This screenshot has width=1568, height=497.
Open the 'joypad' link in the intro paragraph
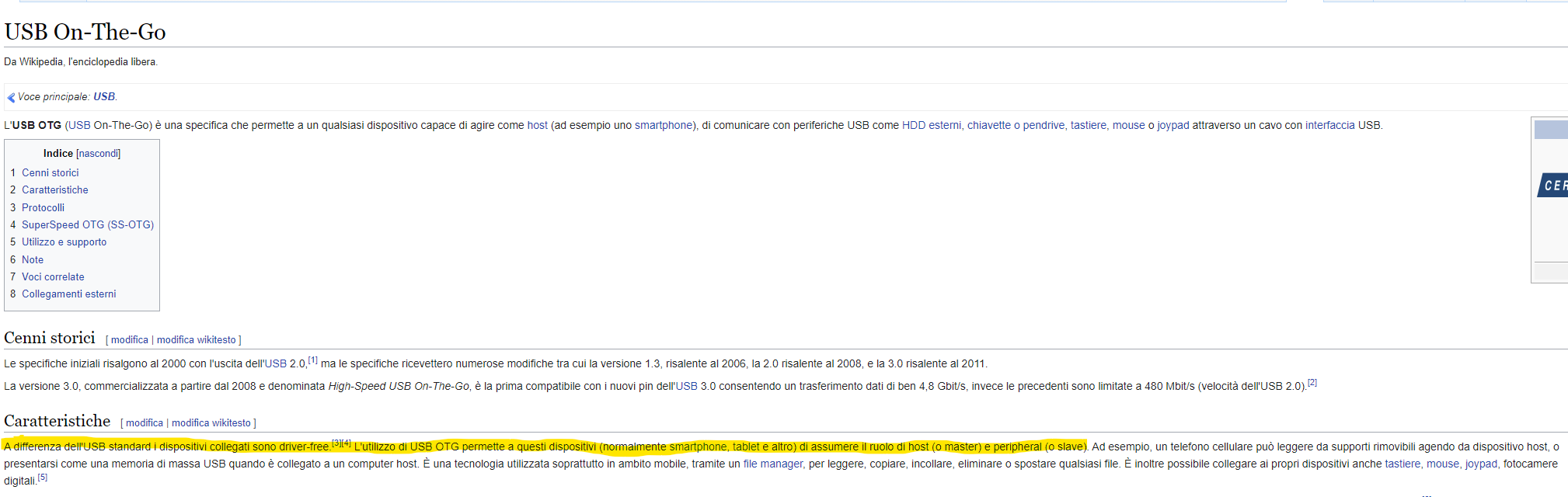click(1173, 125)
